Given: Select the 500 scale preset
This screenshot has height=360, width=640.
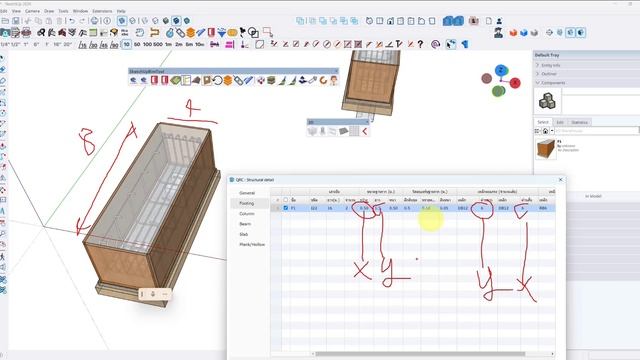Looking at the screenshot, I should point(158,44).
